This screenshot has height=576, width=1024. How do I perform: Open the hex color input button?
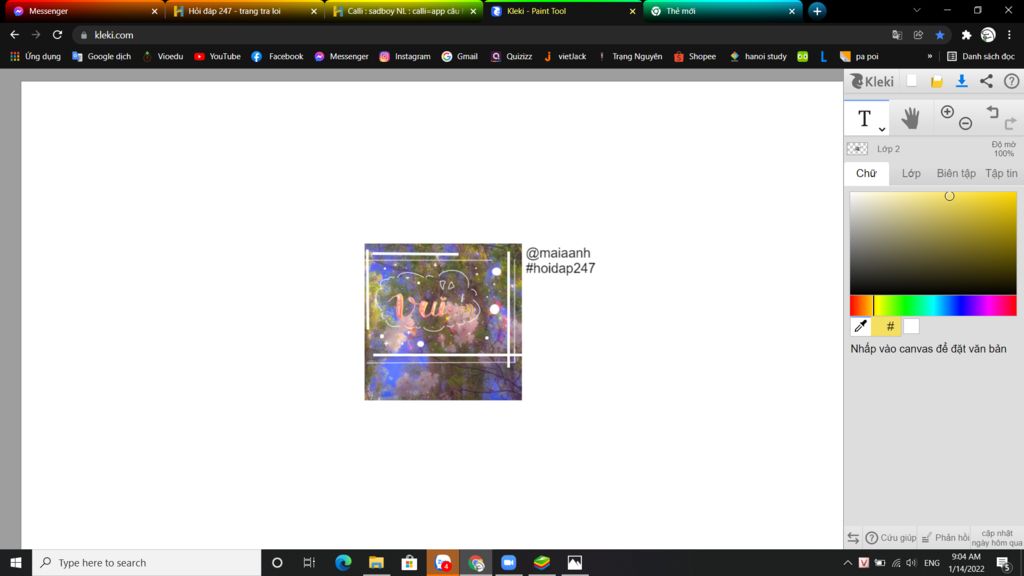point(890,326)
